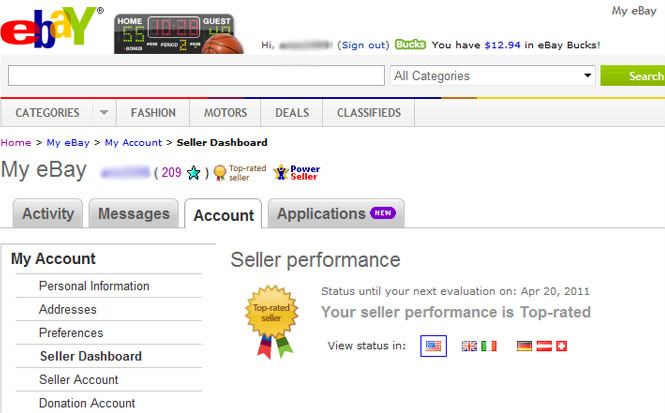
Task: Select the Italy flag status view
Action: (489, 346)
